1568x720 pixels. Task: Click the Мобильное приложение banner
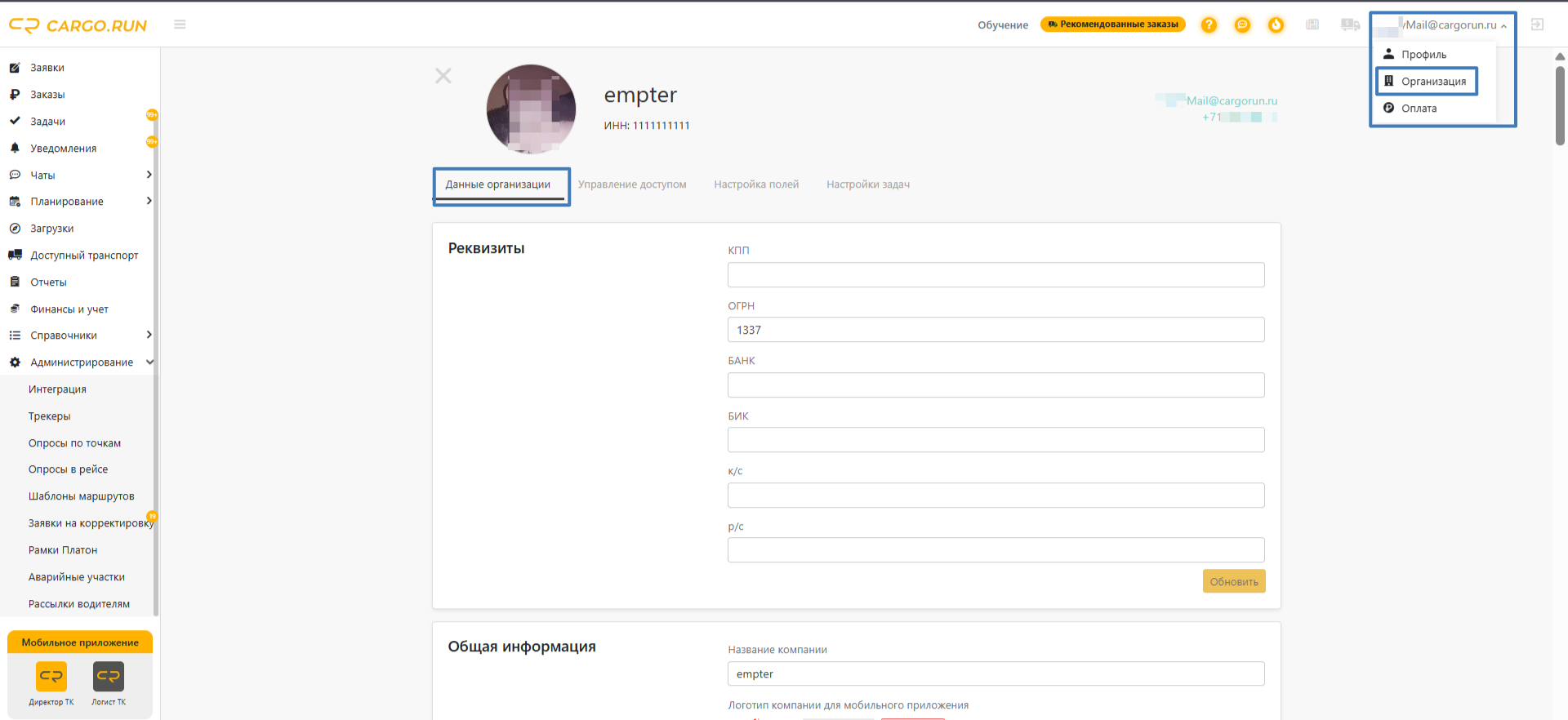pyautogui.click(x=80, y=642)
